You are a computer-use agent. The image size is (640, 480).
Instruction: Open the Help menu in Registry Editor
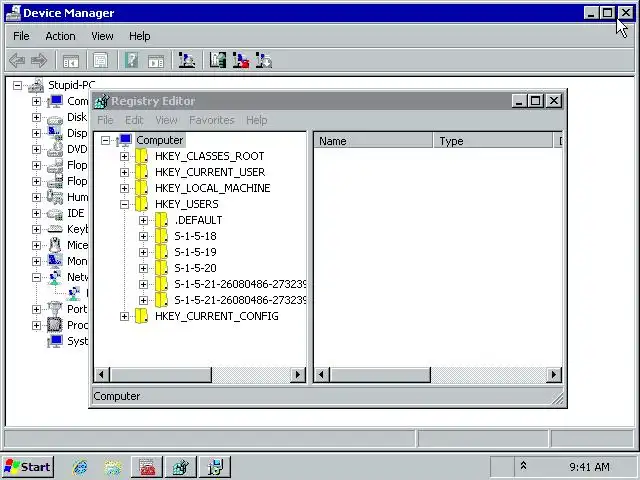tap(257, 120)
